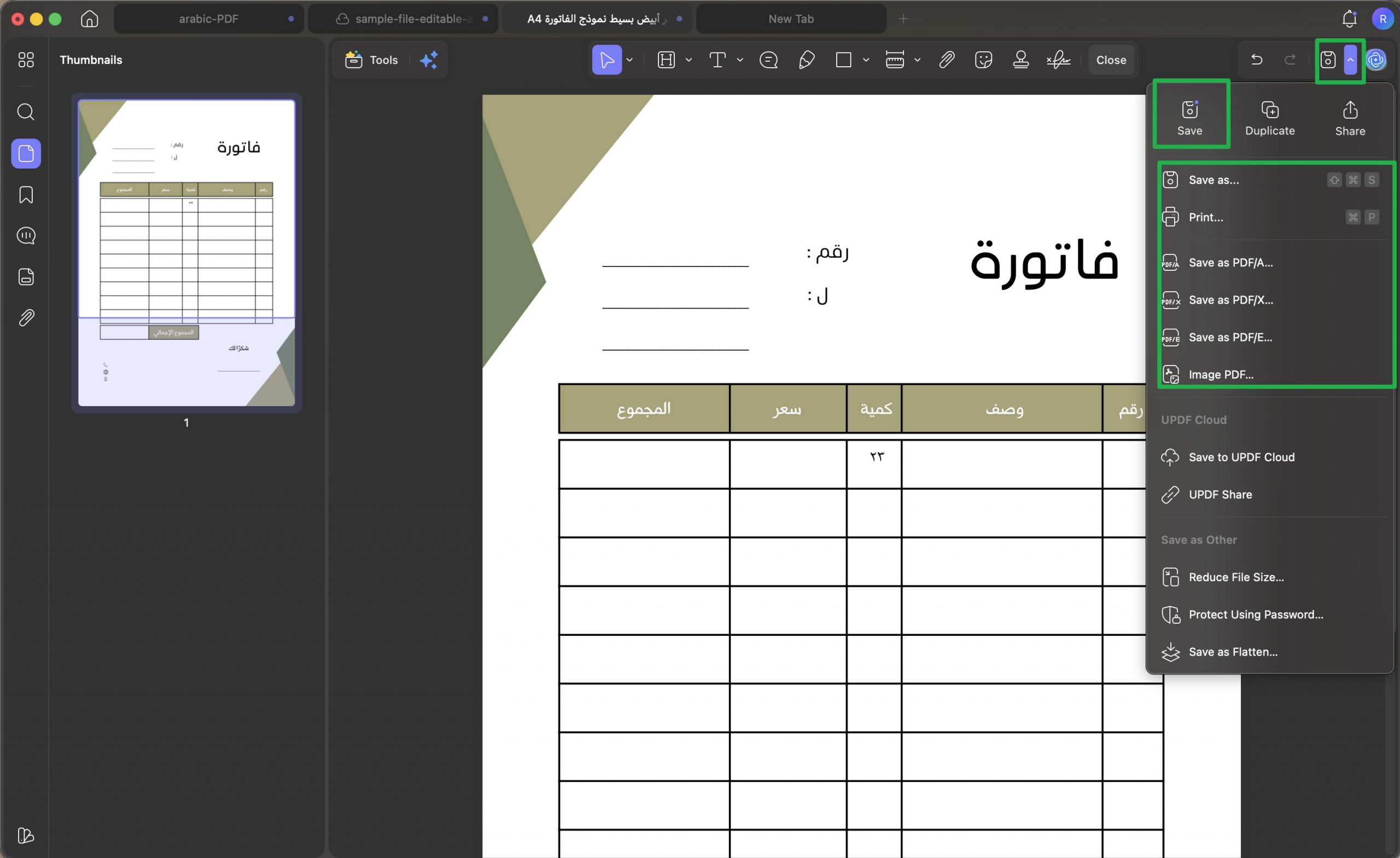Open the Bookmarks panel icon
Image resolution: width=1400 pixels, height=858 pixels.
(26, 195)
